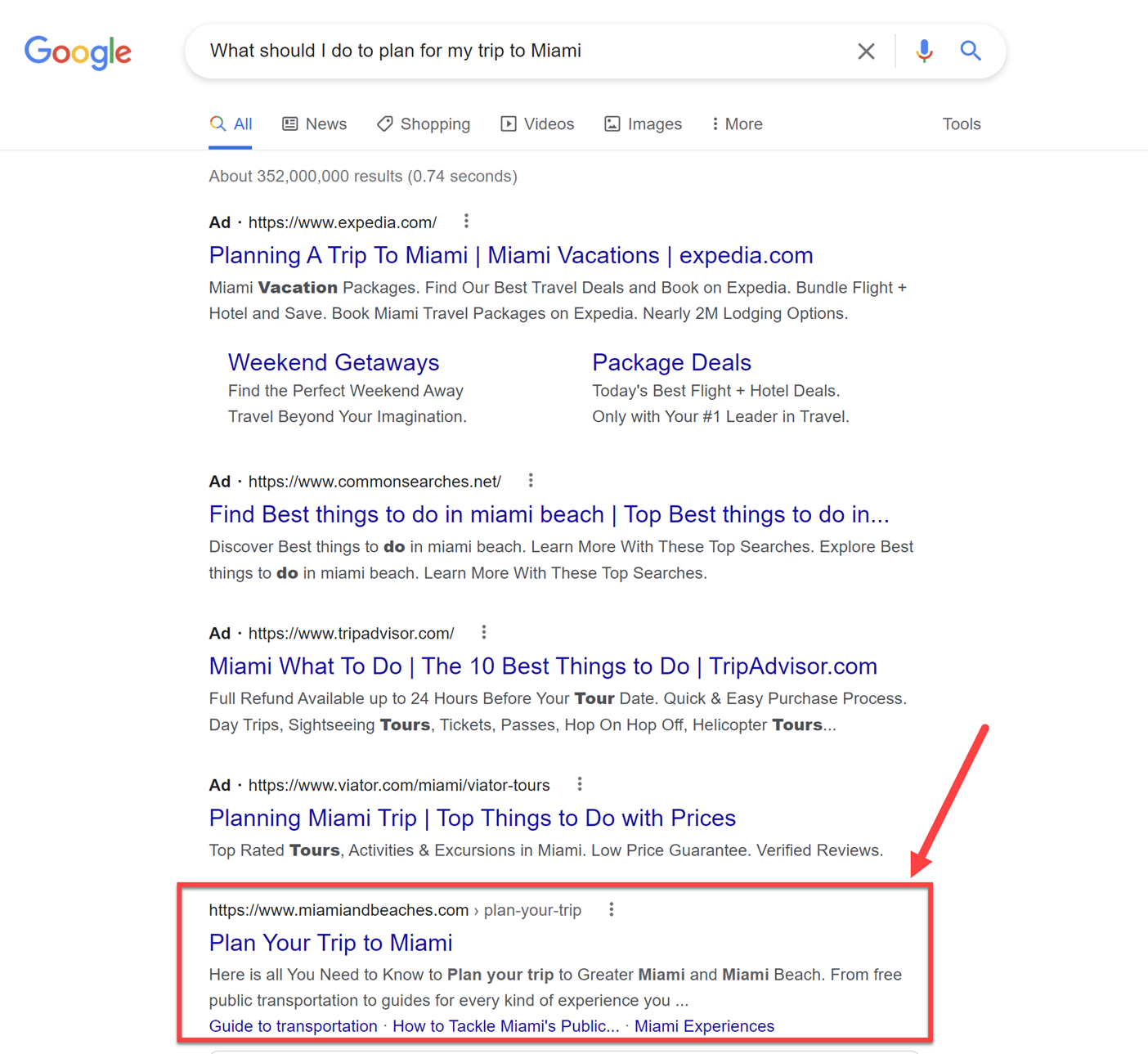The height and width of the screenshot is (1054, 1148).
Task: Expand the More search categories menu
Action: tap(737, 124)
